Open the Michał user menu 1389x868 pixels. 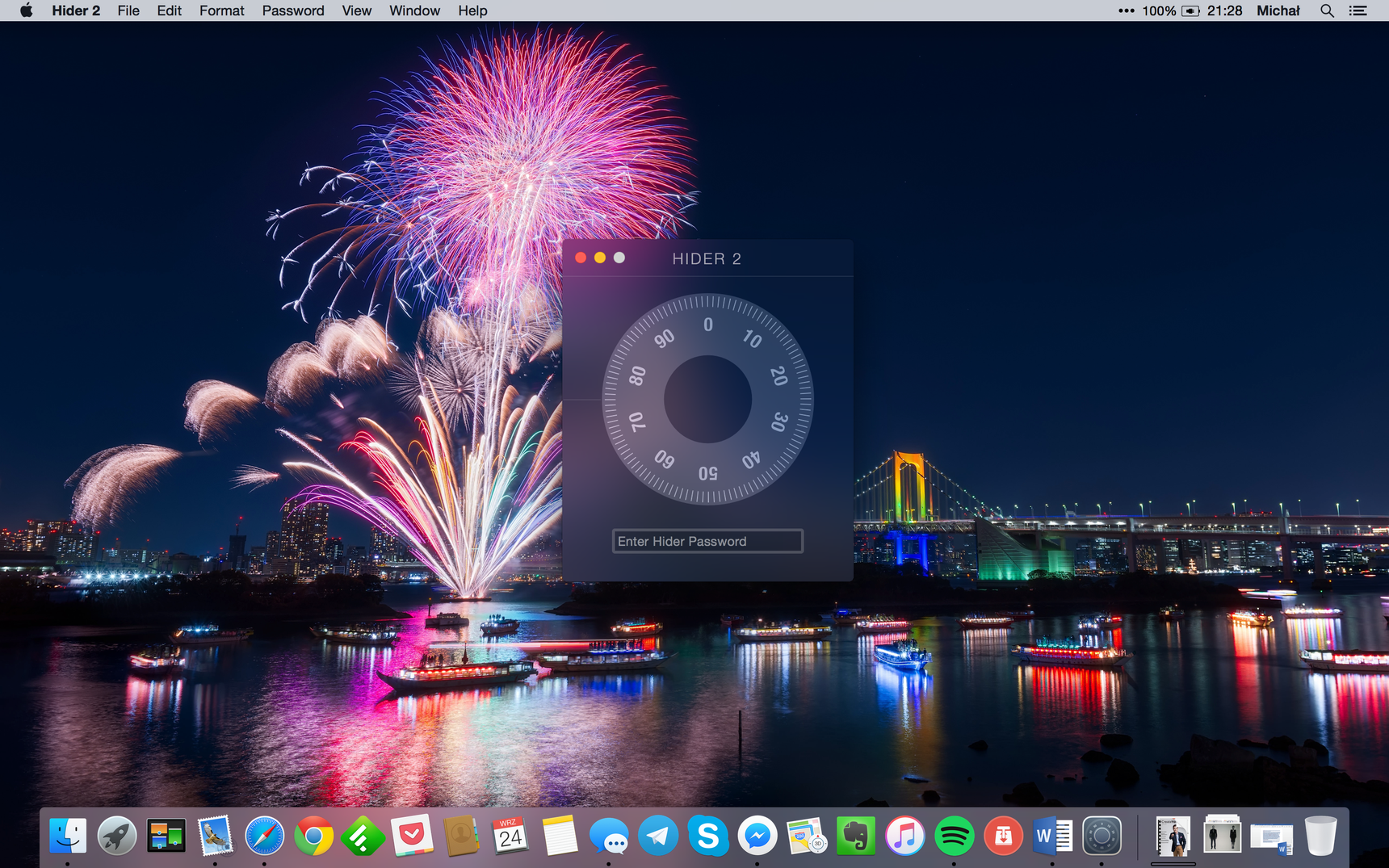[1278, 10]
